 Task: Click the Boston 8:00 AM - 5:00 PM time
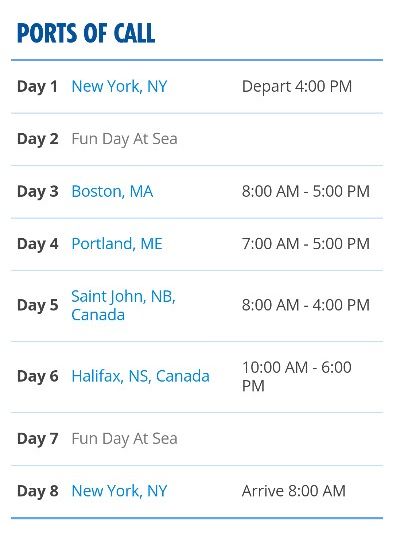[306, 191]
